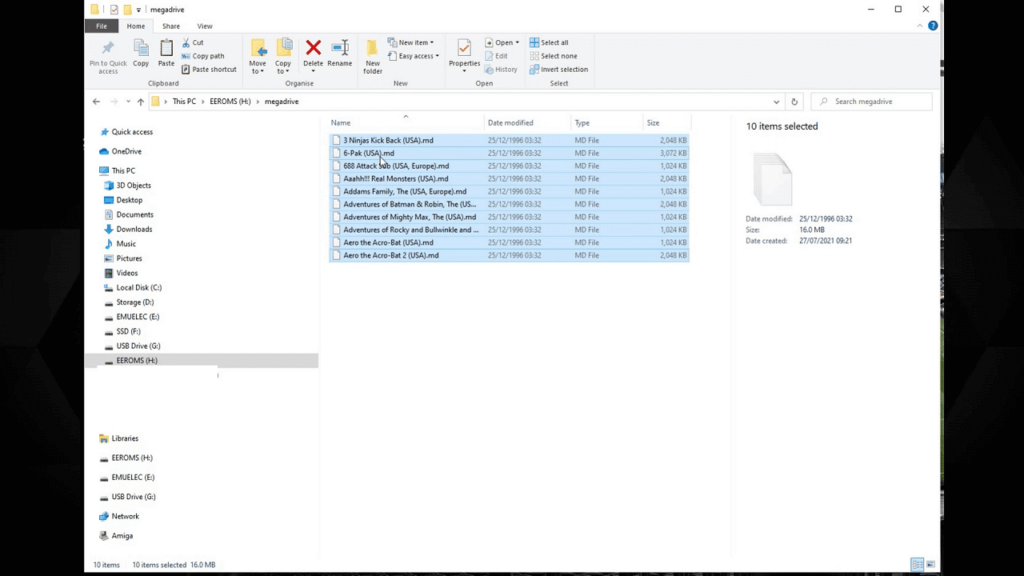Open Properties of selection
Image resolution: width=1024 pixels, height=576 pixels.
point(464,54)
